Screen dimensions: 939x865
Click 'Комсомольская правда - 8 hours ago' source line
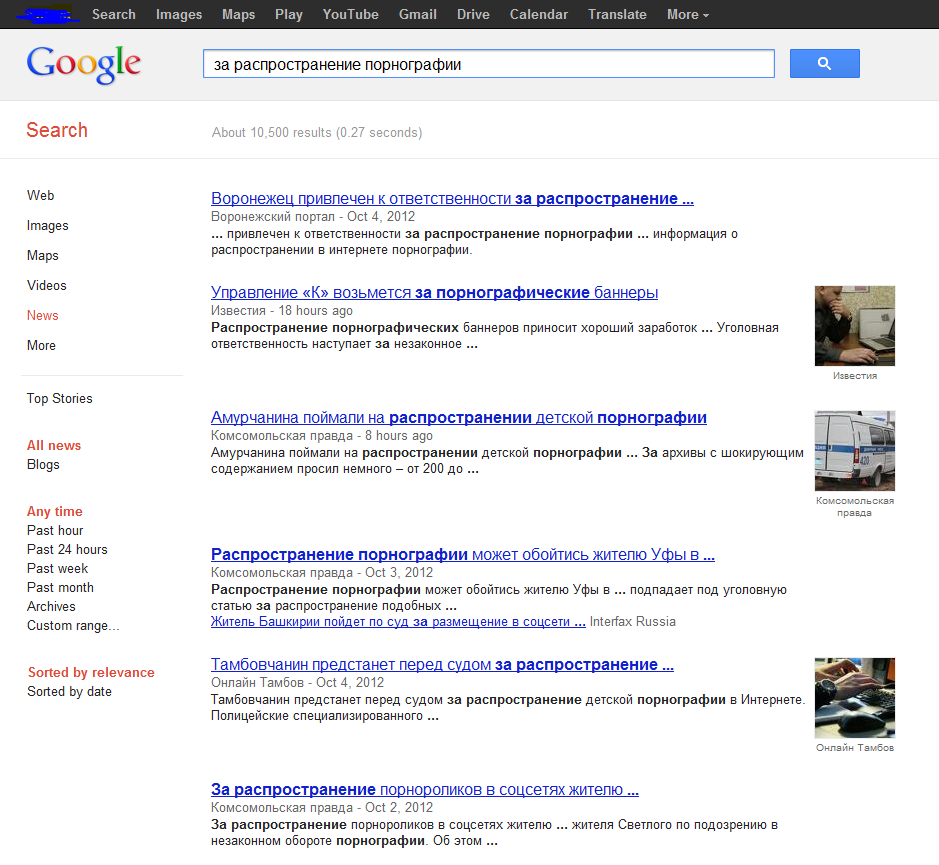tap(322, 435)
